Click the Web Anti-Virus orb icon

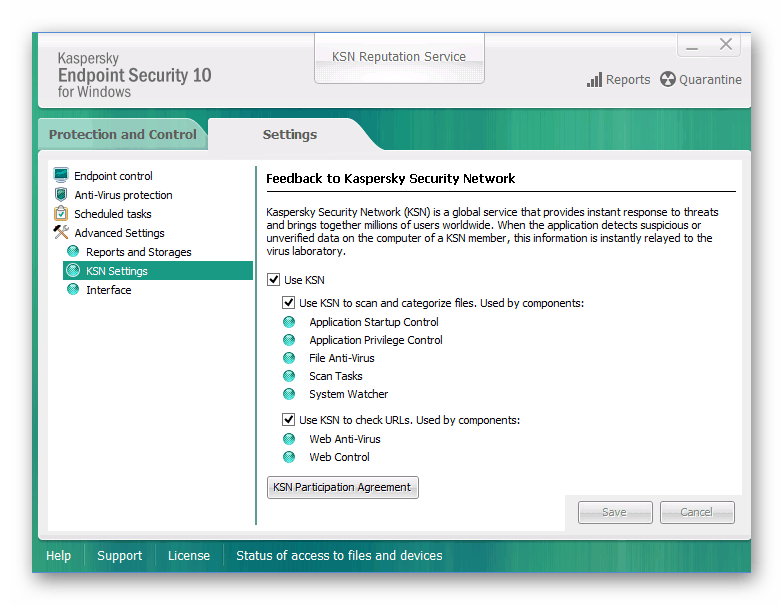click(x=289, y=439)
